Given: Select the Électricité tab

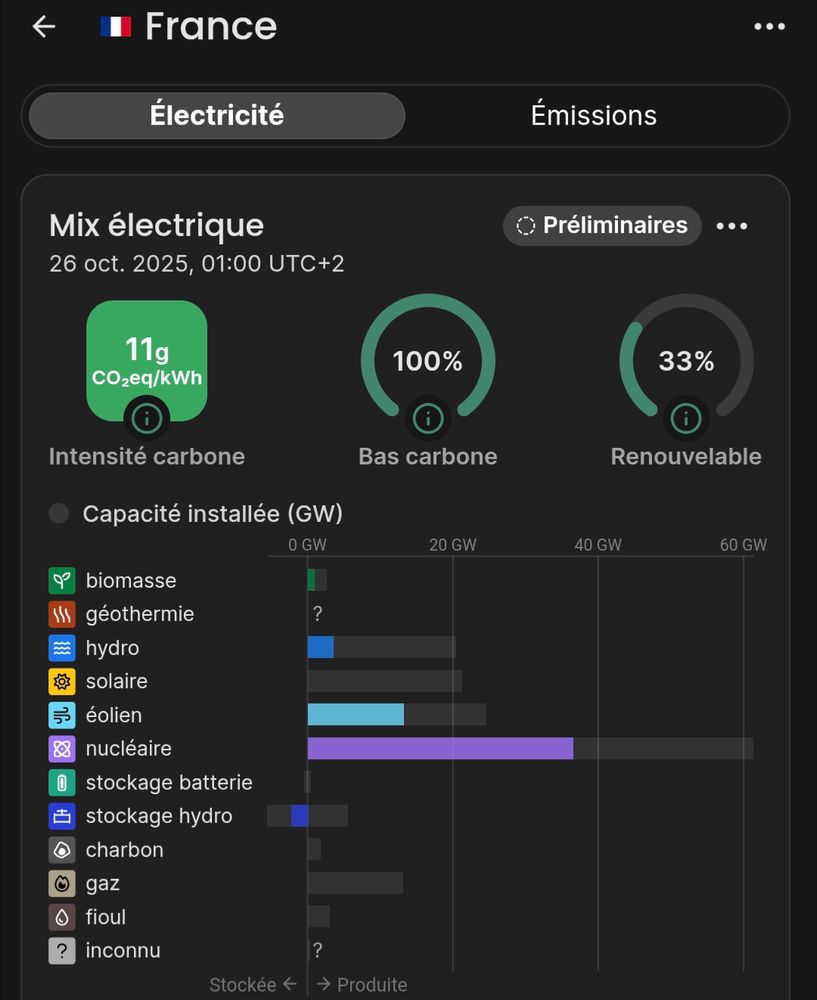Looking at the screenshot, I should point(215,115).
